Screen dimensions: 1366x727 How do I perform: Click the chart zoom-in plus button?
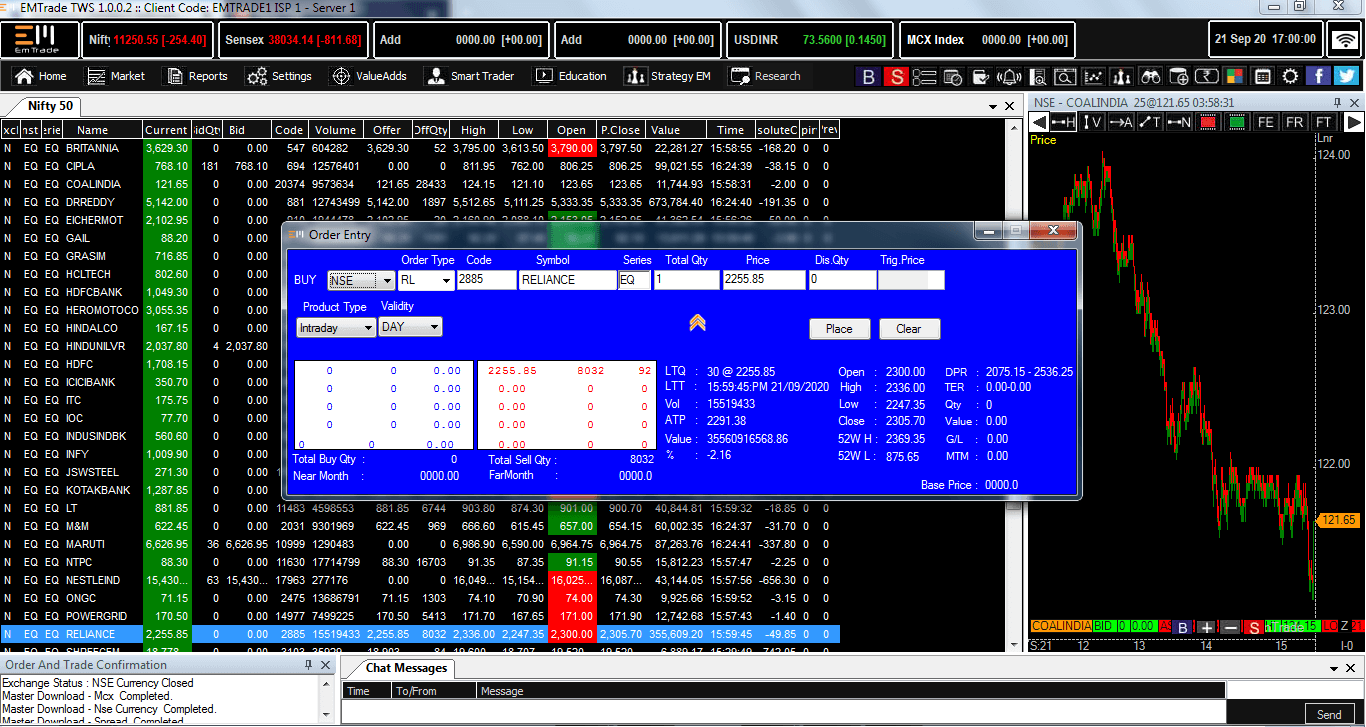[1207, 627]
